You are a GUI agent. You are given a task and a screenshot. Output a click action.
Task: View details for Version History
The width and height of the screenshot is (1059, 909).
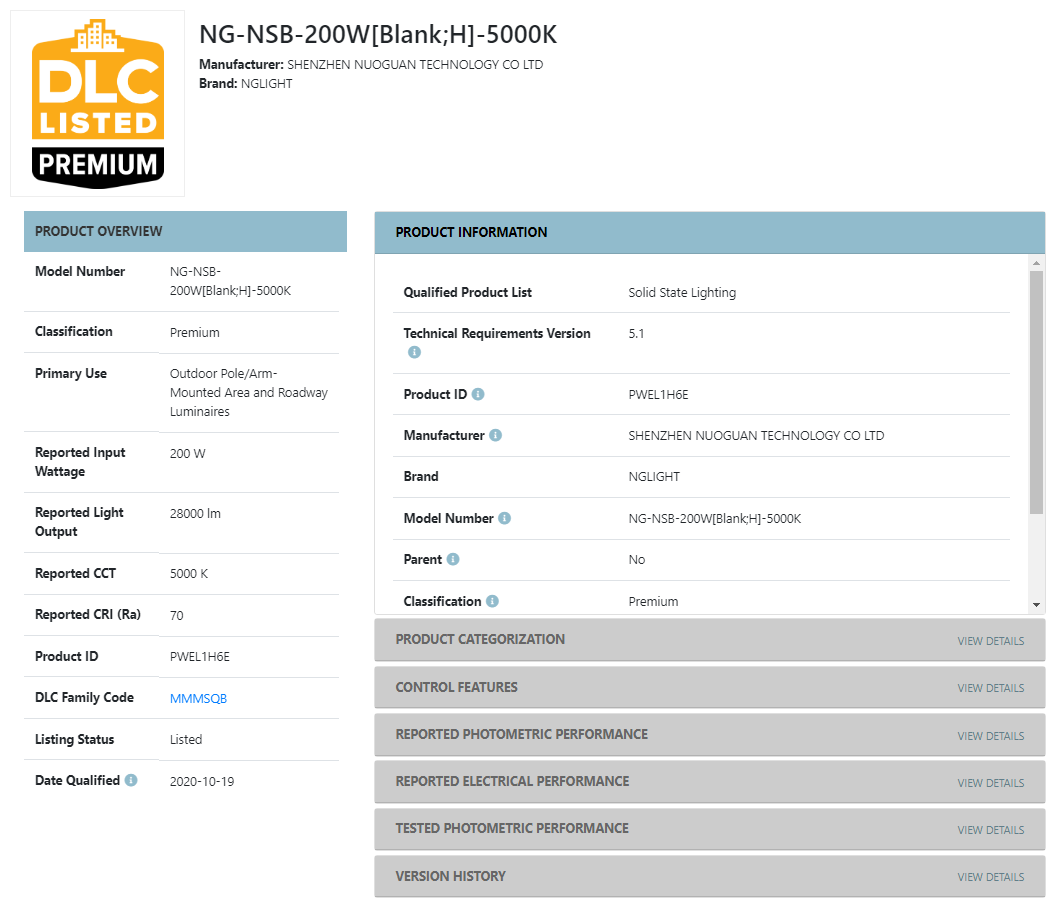(990, 877)
